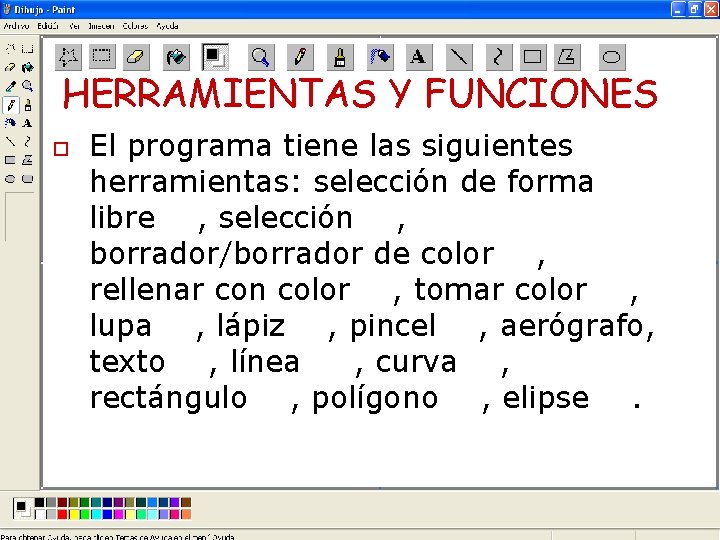Click the highlighted Pencil tool in the left toolbox

coord(11,105)
